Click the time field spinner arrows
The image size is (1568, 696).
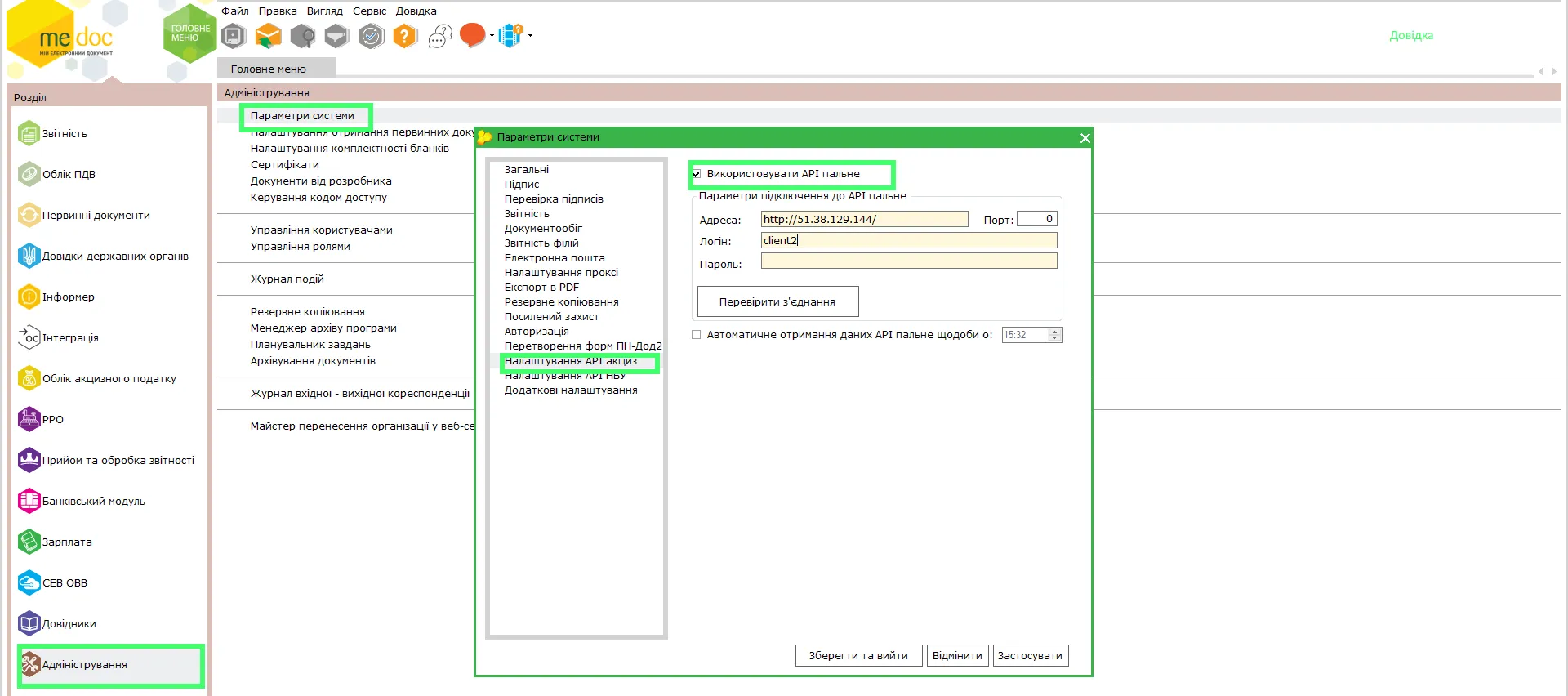coord(1055,335)
